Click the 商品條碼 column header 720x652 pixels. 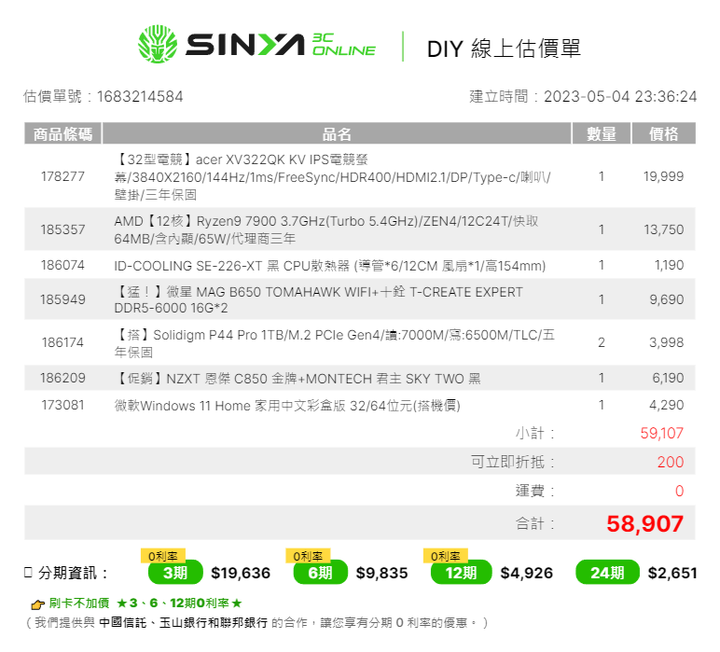(x=63, y=134)
